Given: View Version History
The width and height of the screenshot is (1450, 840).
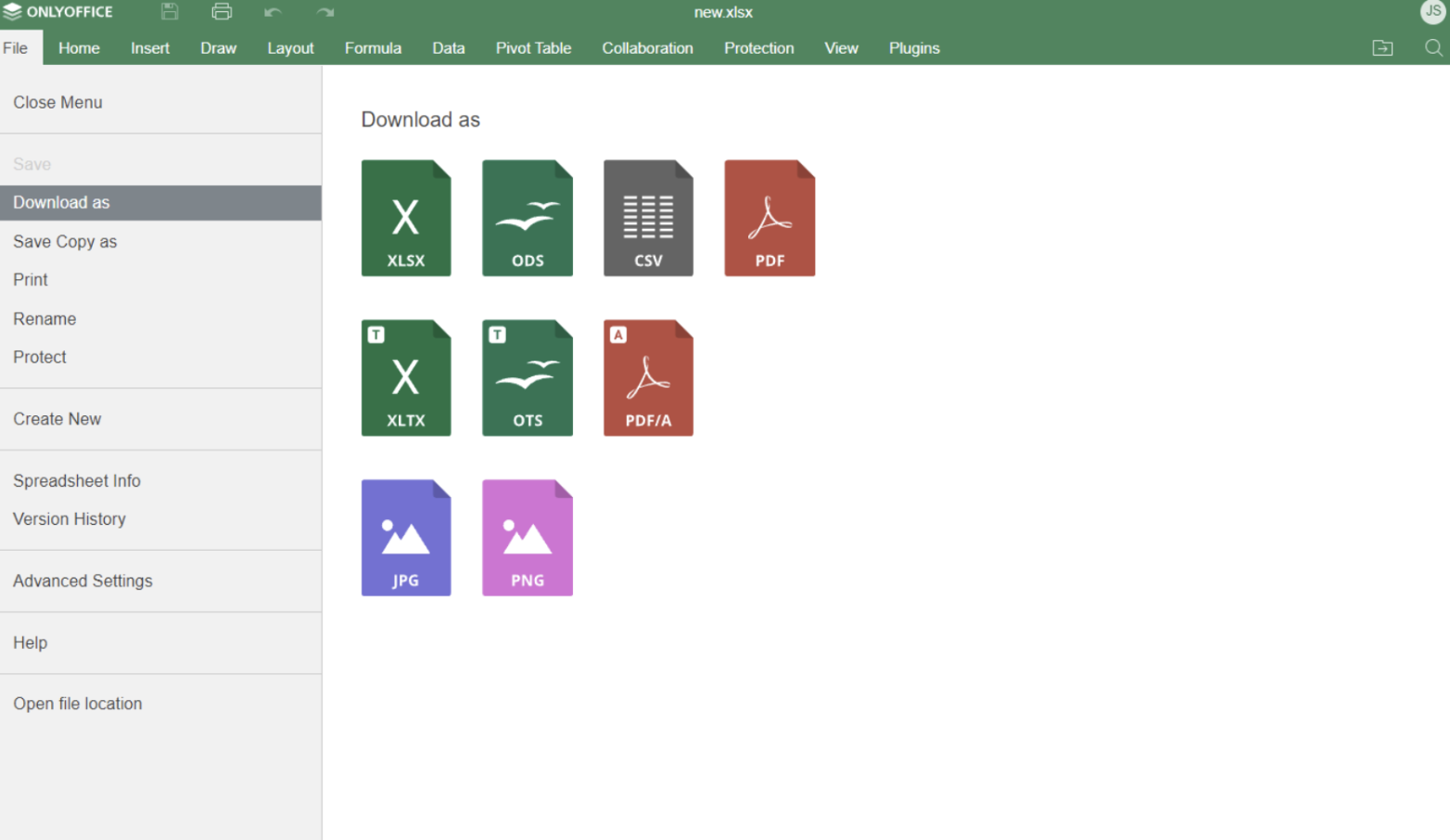Looking at the screenshot, I should coord(160,519).
